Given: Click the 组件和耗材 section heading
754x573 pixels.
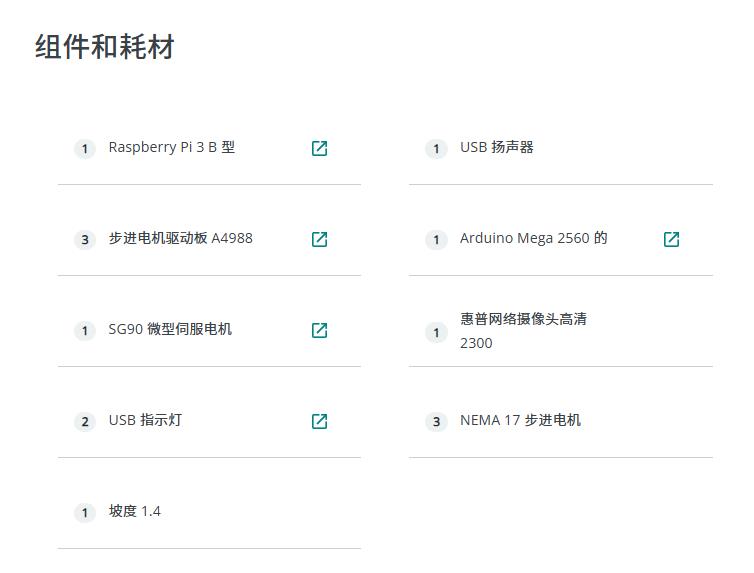Looking at the screenshot, I should point(105,47).
